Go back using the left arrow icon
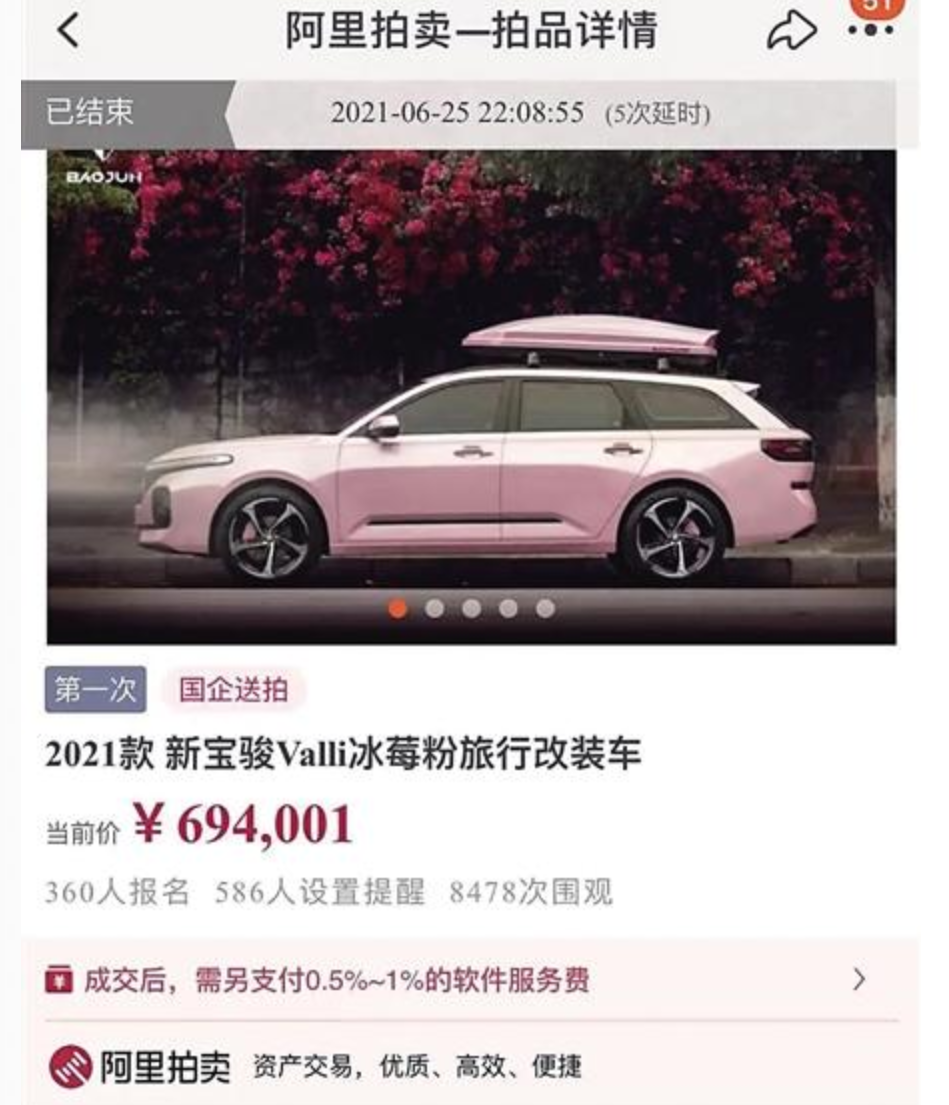Screen dimensions: 949x1105 [68, 31]
